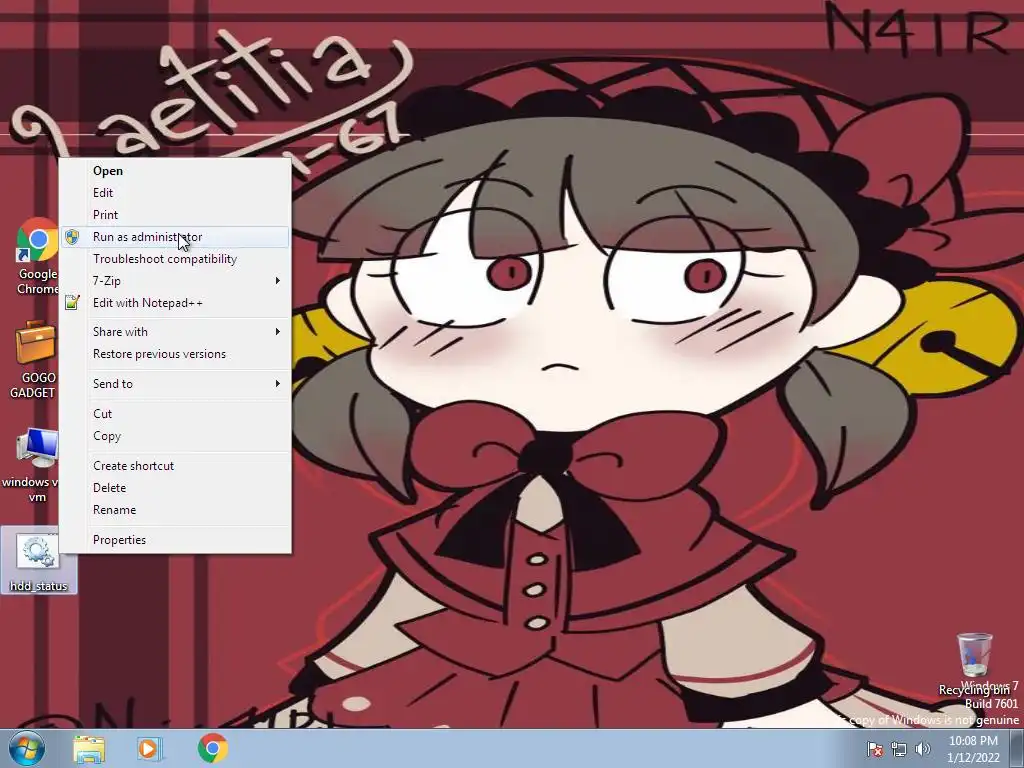
Task: Click the taskbar clock showing 10:08 PM
Action: tap(973, 741)
